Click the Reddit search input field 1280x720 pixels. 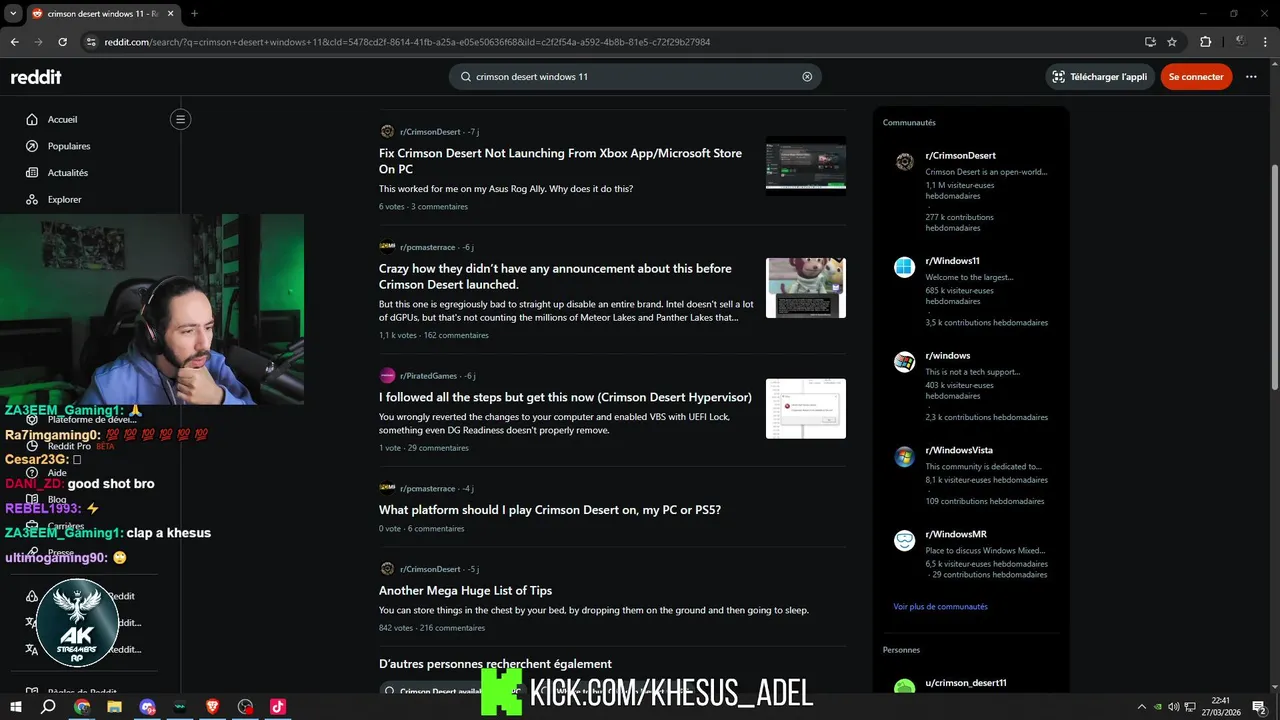tap(635, 77)
